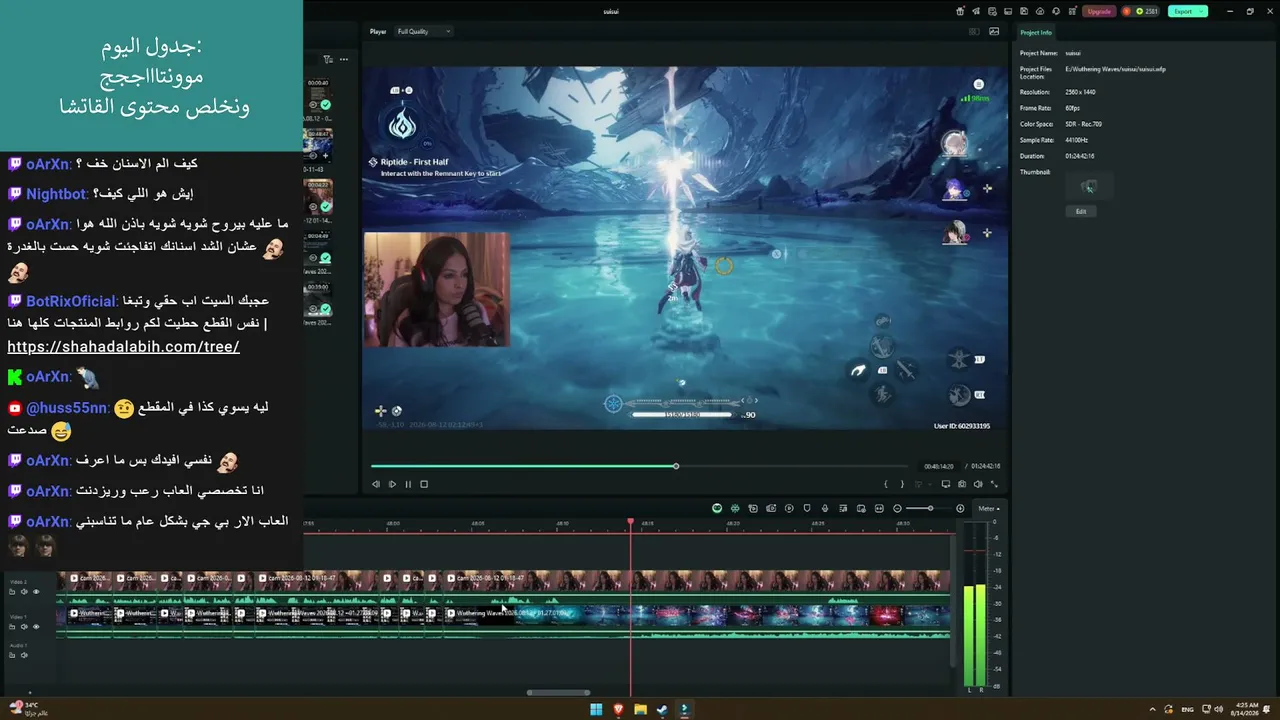The image size is (1280, 720).
Task: Open the Windows Start menu
Action: (x=596, y=710)
